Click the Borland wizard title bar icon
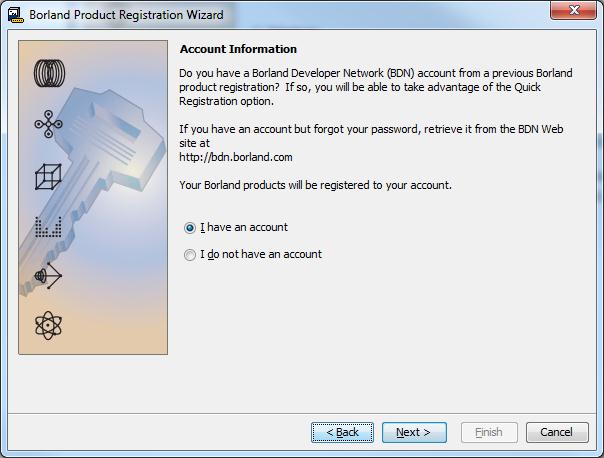Image resolution: width=604 pixels, height=458 pixels. pyautogui.click(x=14, y=15)
